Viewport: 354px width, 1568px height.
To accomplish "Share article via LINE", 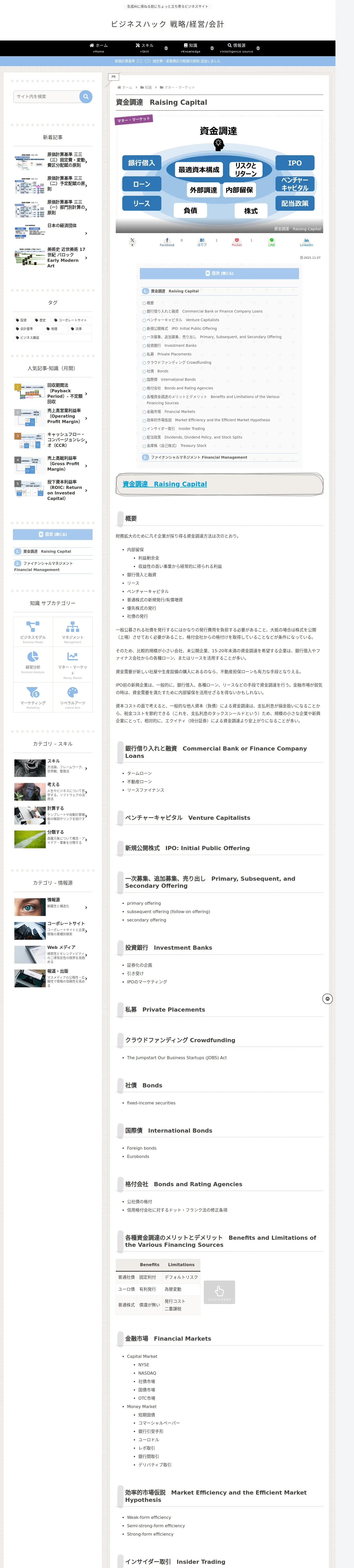I will point(272,242).
